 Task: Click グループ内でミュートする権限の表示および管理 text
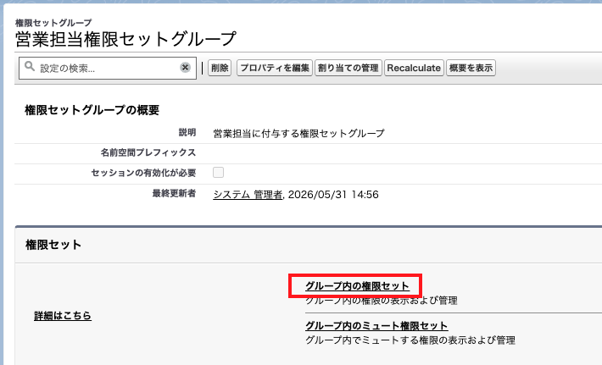pyautogui.click(x=410, y=340)
